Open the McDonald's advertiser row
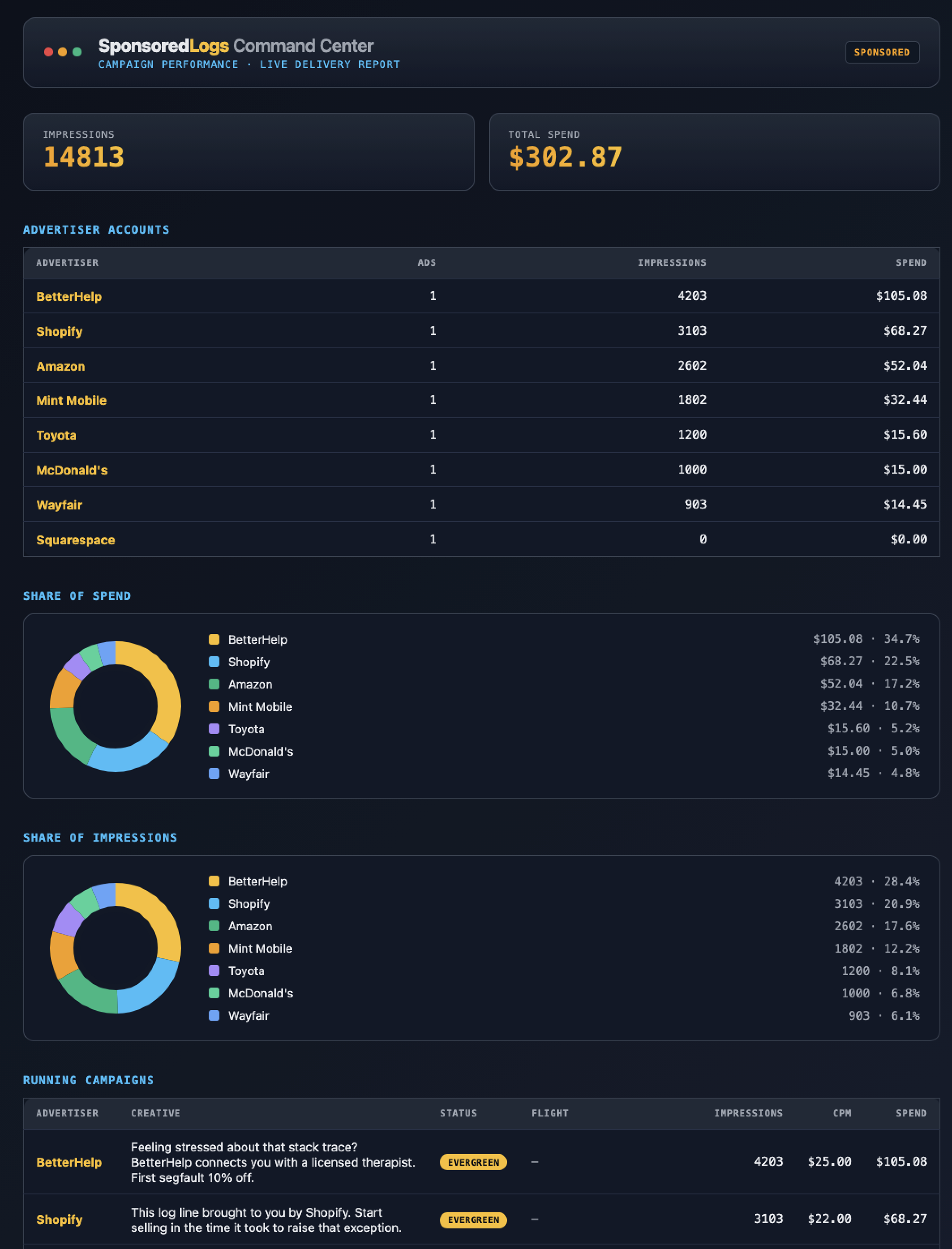Screen dimensions: 952x1249 481,470
